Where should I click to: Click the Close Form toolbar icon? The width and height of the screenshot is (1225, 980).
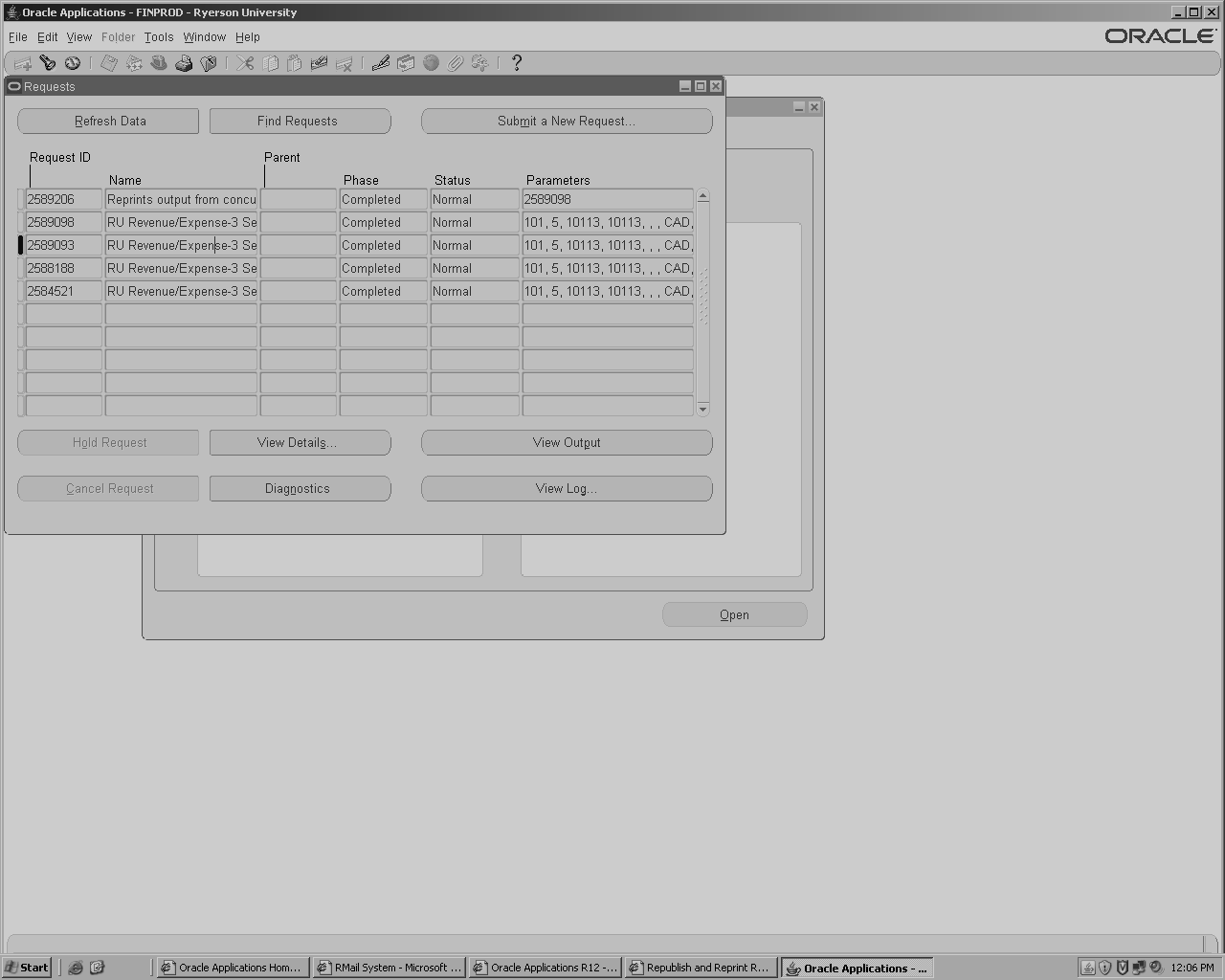coord(209,63)
